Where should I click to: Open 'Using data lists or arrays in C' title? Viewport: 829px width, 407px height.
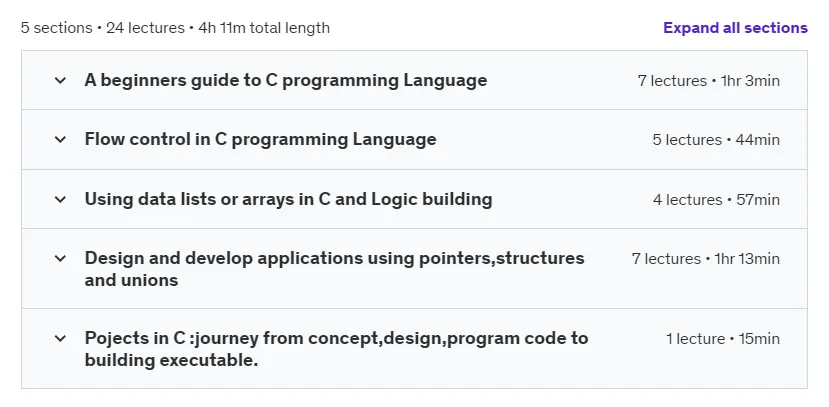[288, 199]
